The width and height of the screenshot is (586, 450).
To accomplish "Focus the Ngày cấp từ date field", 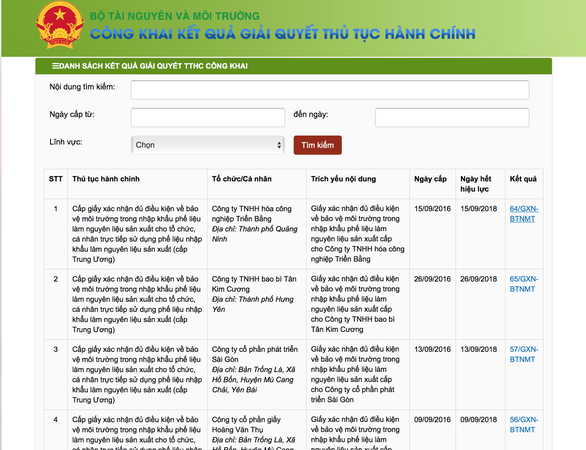I will (x=208, y=118).
